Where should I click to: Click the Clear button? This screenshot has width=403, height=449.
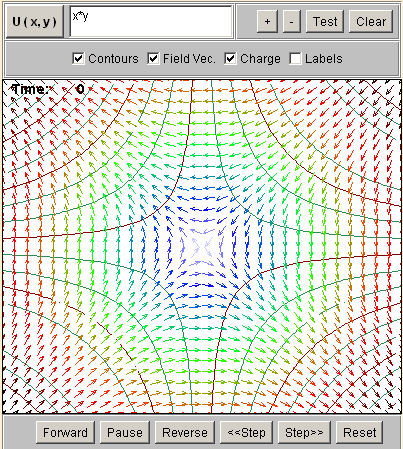coord(371,22)
